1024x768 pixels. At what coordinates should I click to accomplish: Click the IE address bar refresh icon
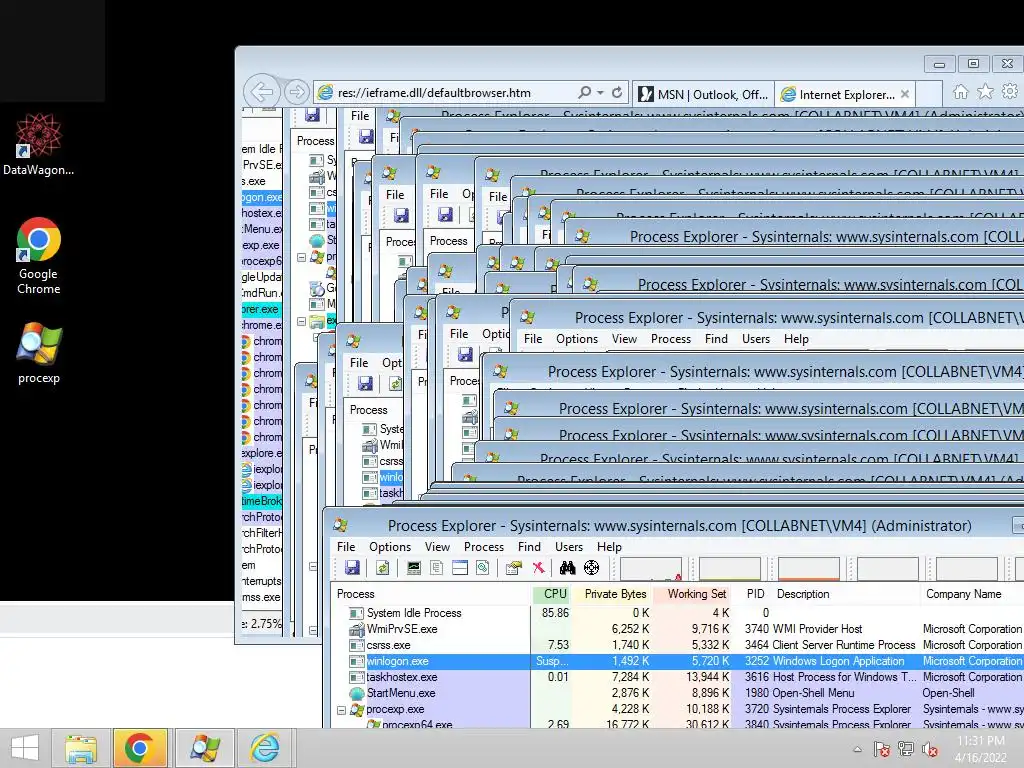(617, 93)
